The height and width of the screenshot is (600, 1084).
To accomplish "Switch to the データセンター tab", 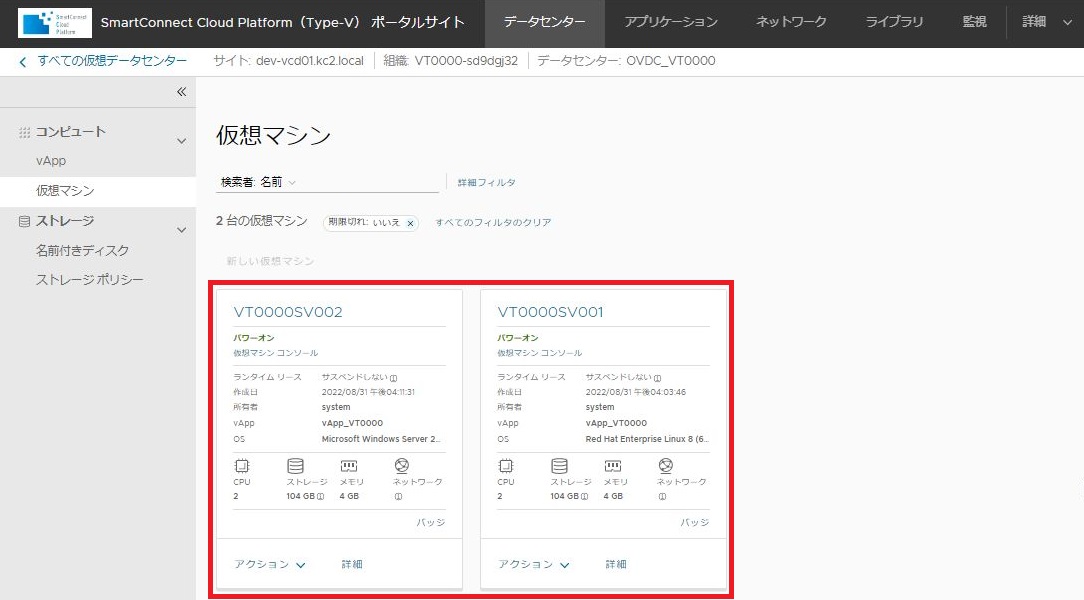I will pyautogui.click(x=545, y=23).
